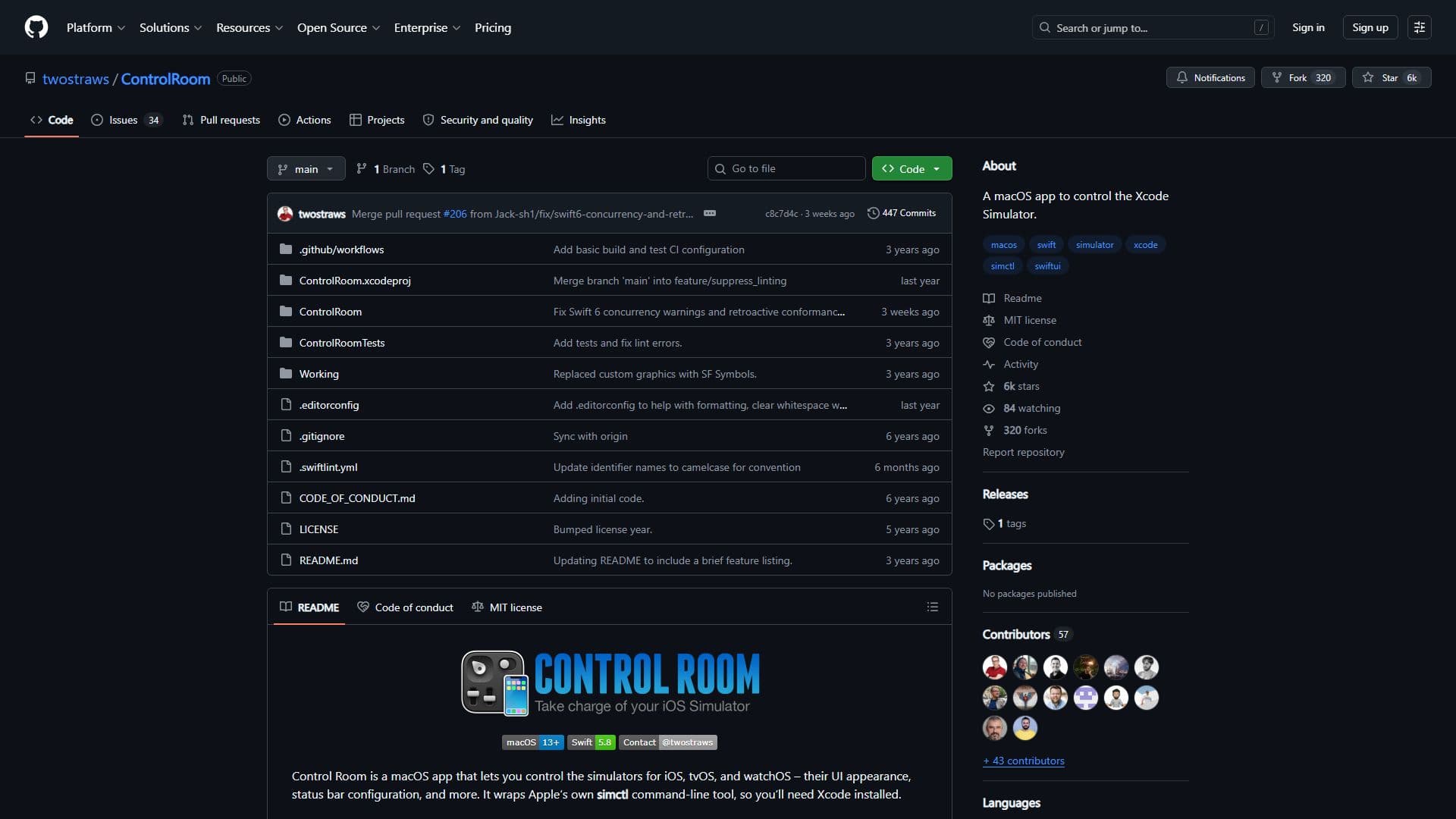Click the Contact @twostraws badge
1456x819 pixels.
pyautogui.click(x=668, y=742)
